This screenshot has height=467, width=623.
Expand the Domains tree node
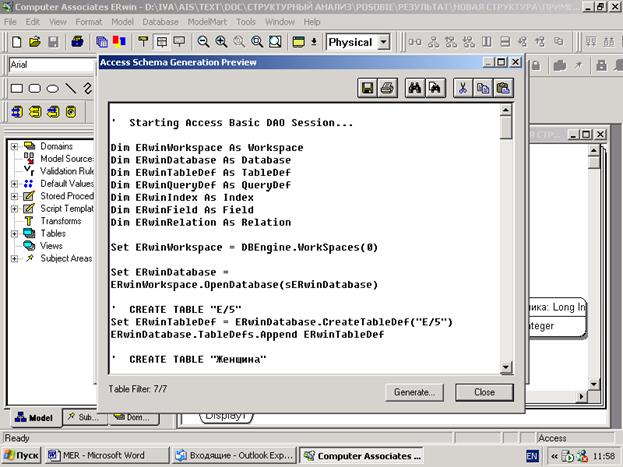tap(14, 146)
